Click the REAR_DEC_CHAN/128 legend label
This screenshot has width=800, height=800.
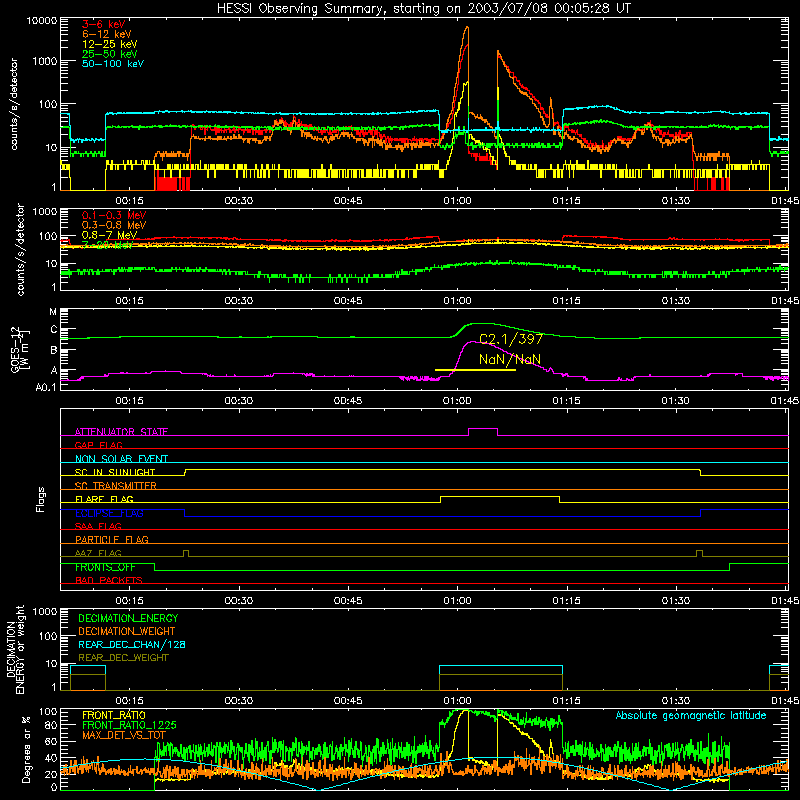point(132,645)
